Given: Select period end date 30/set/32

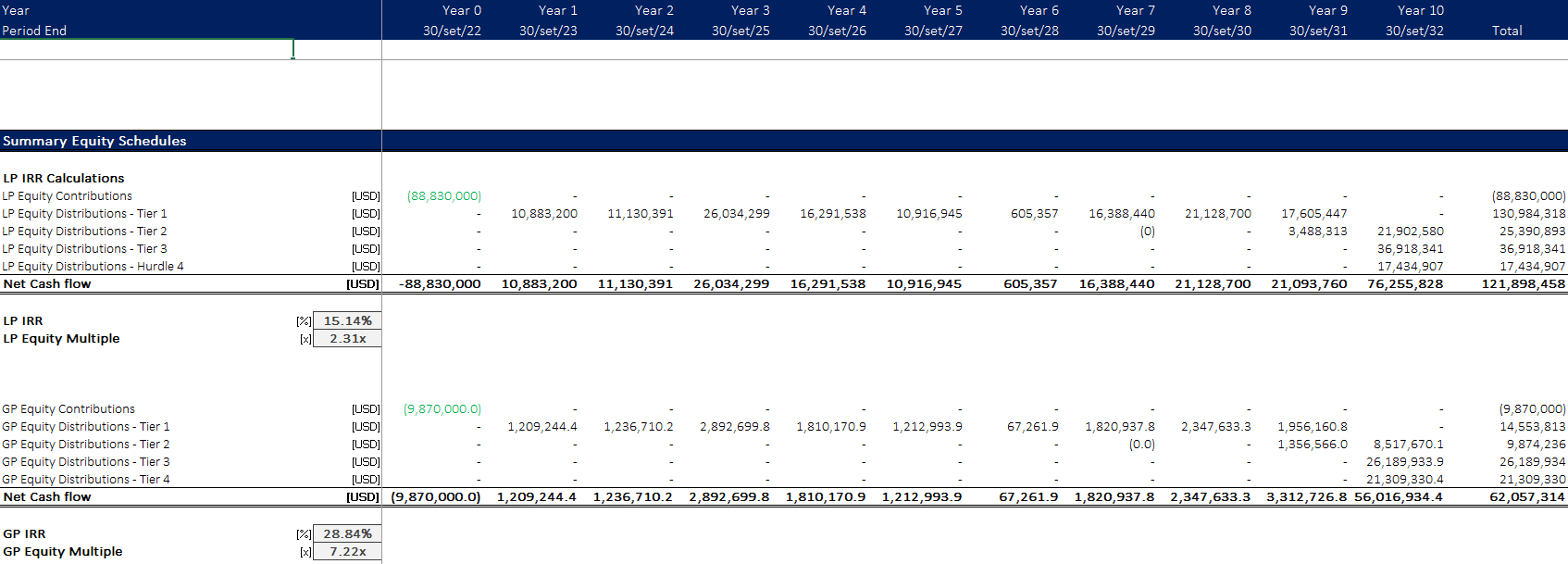Looking at the screenshot, I should [x=1414, y=31].
